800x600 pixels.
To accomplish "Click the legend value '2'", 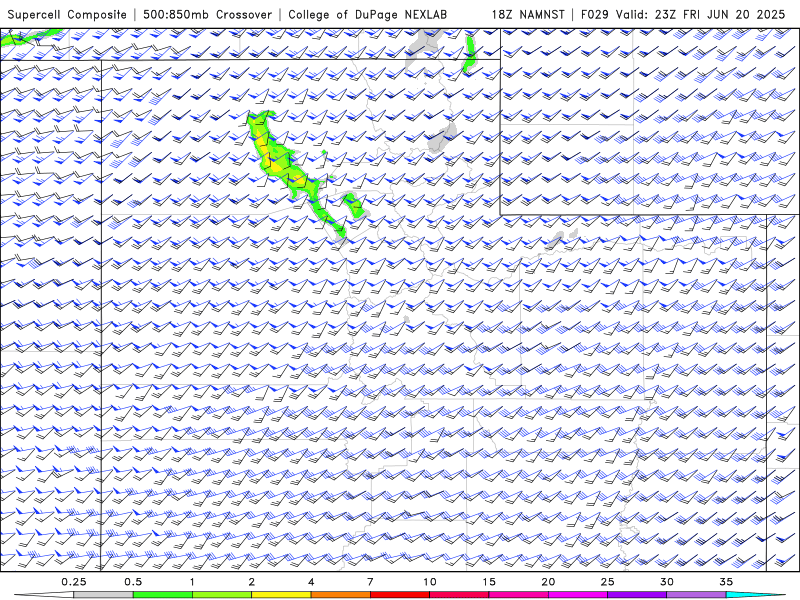I will 252,582.
